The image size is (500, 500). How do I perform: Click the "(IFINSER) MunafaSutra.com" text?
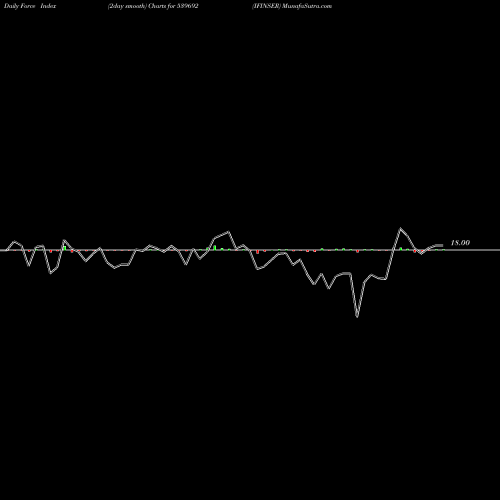pos(292,6)
